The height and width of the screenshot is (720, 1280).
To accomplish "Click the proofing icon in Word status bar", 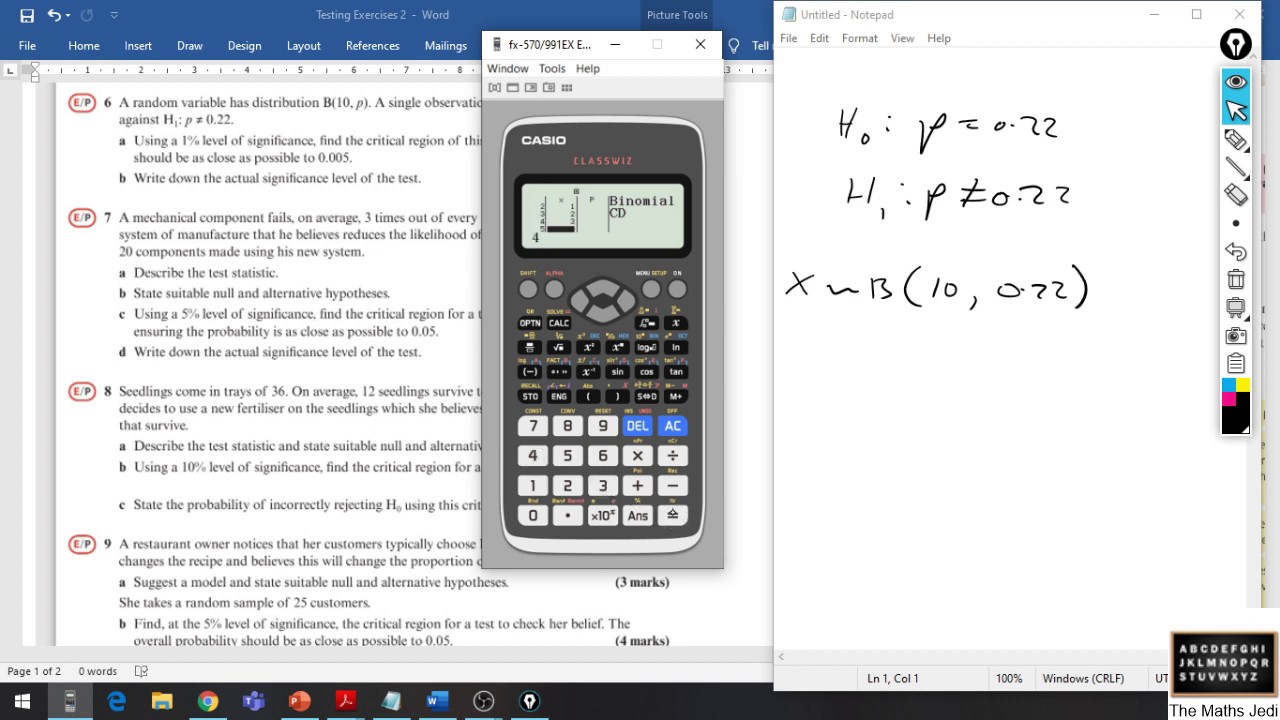I will 141,671.
